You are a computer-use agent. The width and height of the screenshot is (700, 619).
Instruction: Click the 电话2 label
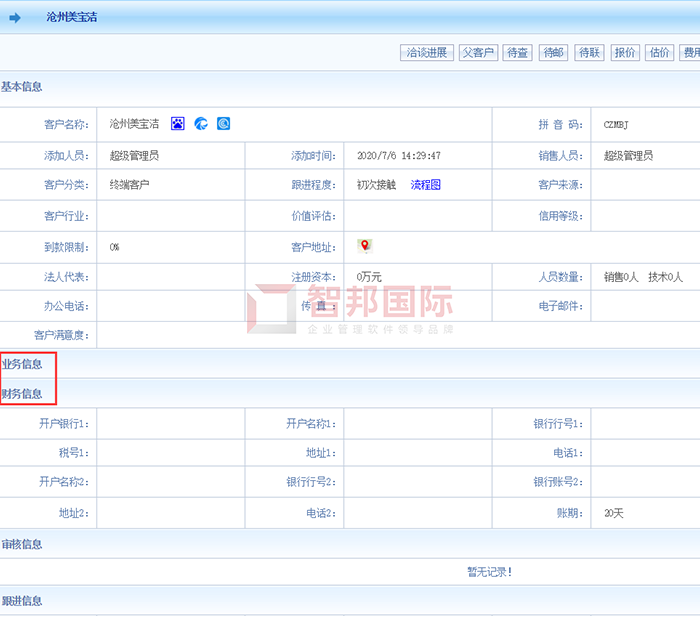tap(321, 513)
